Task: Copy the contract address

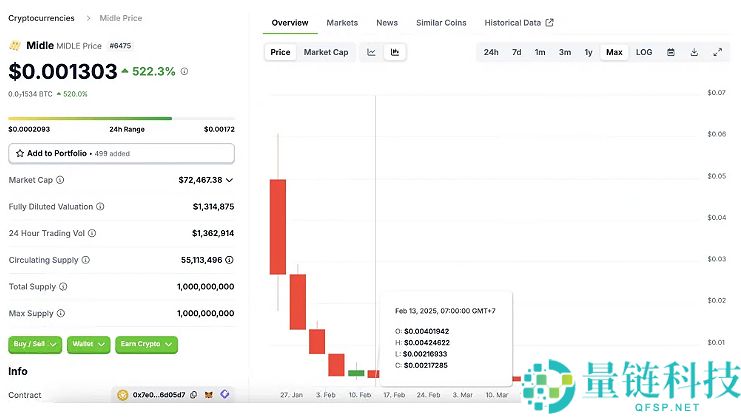Action: (193, 395)
